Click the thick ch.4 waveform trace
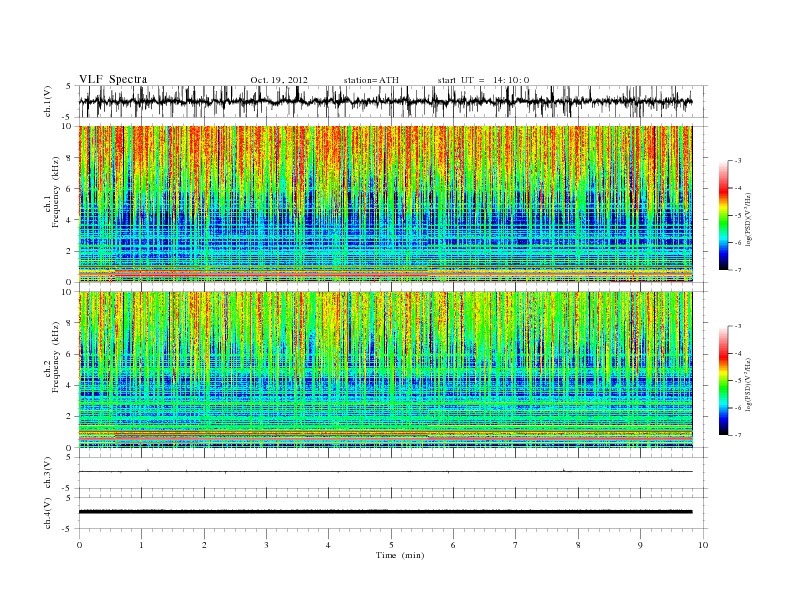 click(385, 512)
